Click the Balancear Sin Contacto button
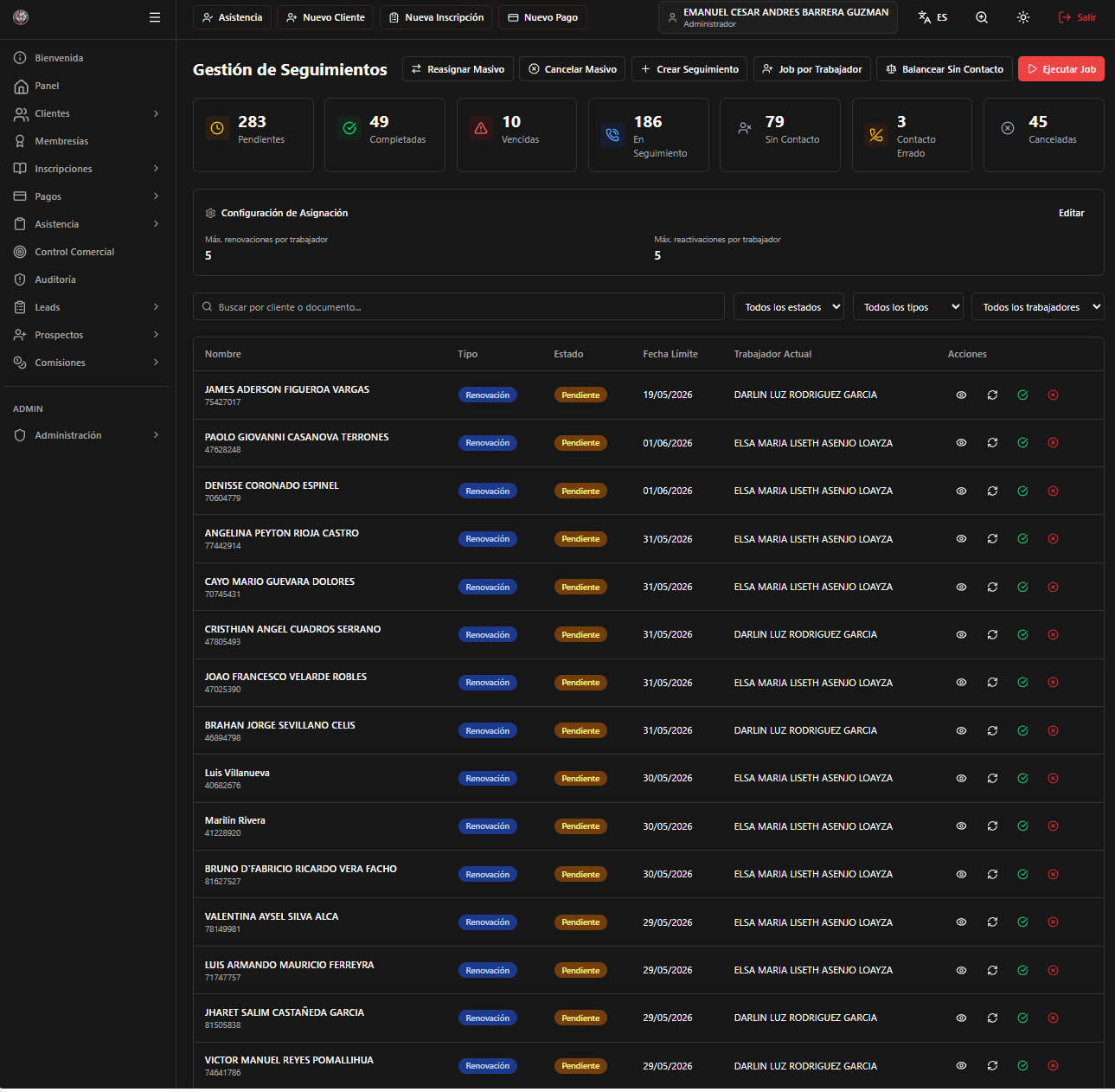The height and width of the screenshot is (1092, 1115). pyautogui.click(x=945, y=69)
